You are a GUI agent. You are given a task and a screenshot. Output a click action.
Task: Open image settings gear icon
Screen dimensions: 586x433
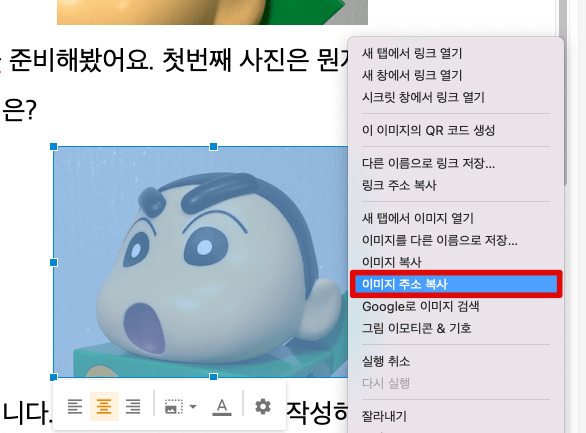pyautogui.click(x=263, y=406)
